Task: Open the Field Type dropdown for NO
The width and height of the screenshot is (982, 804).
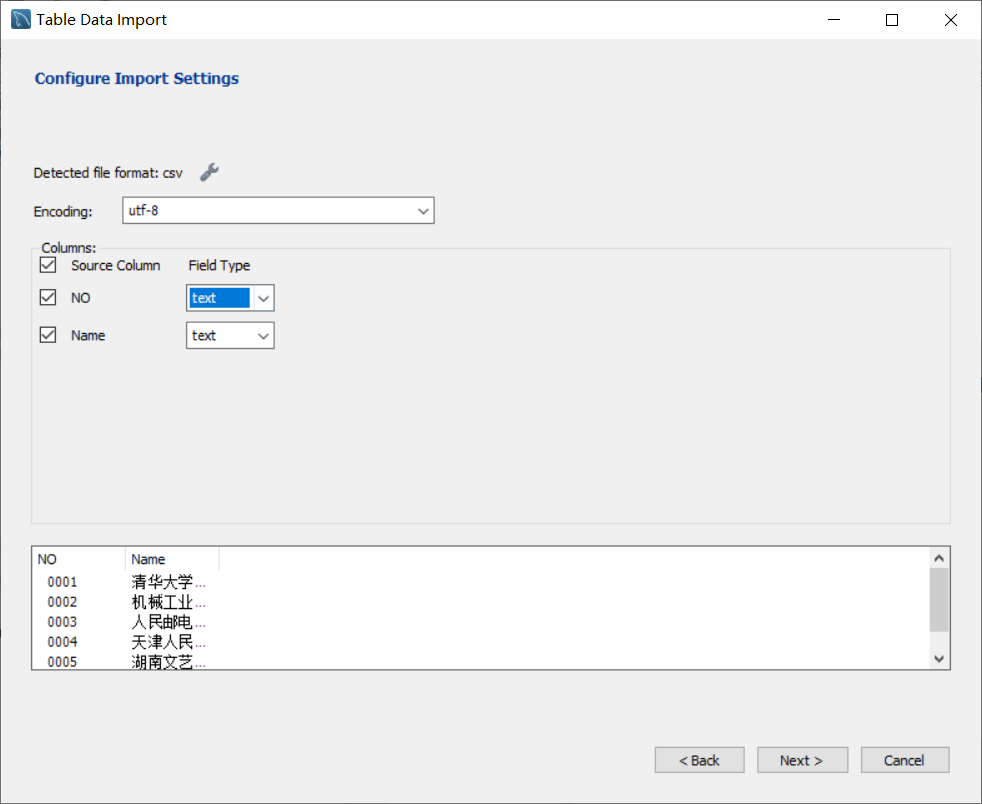Action: 263,297
